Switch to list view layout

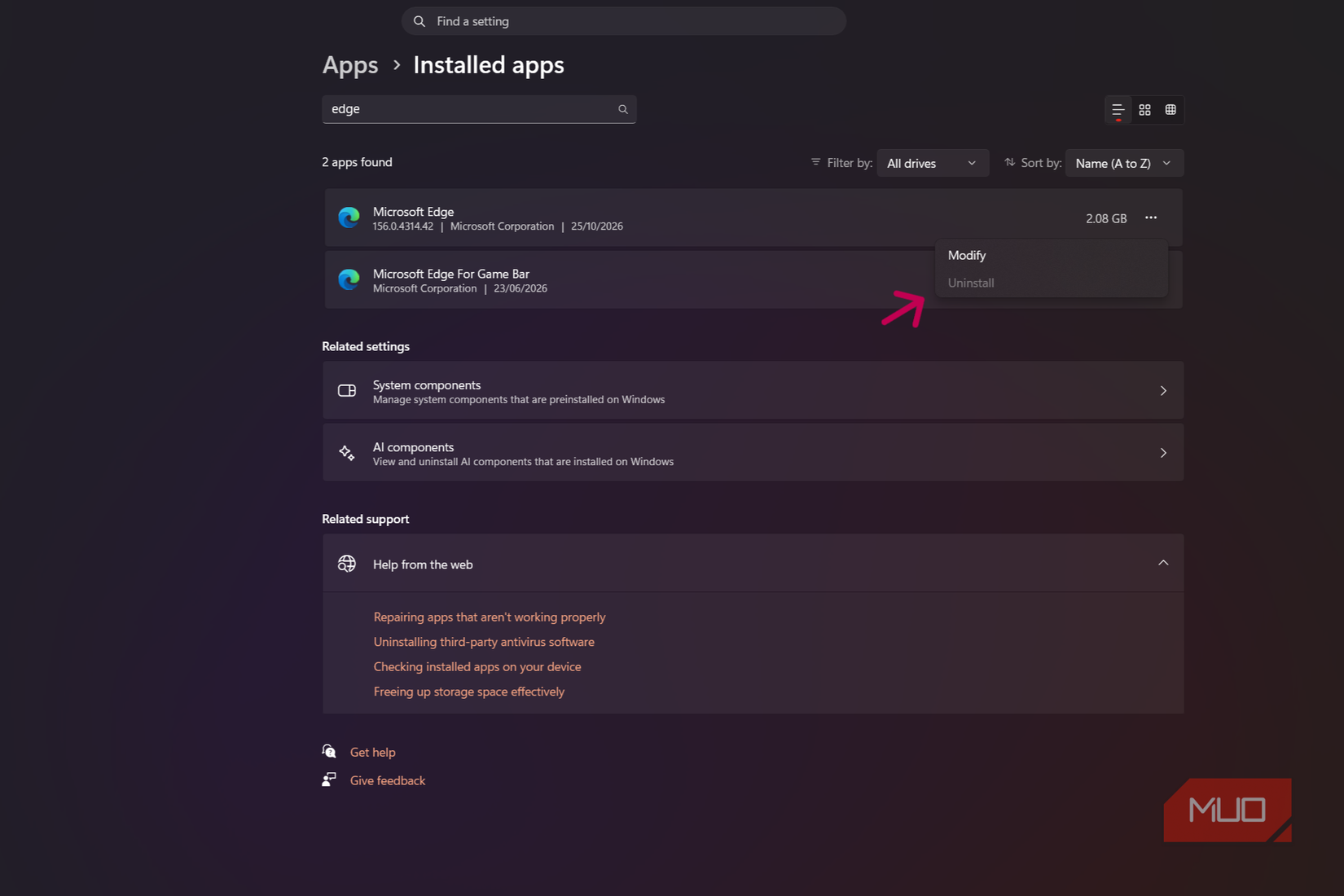1118,110
